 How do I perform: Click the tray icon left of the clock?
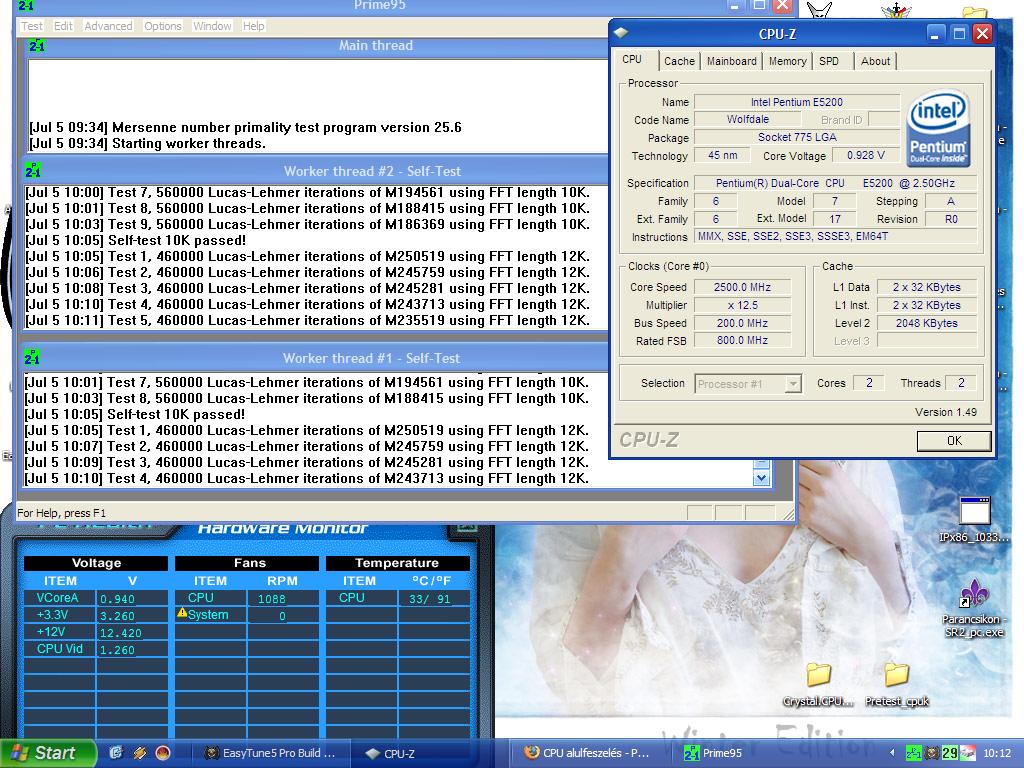[968, 753]
